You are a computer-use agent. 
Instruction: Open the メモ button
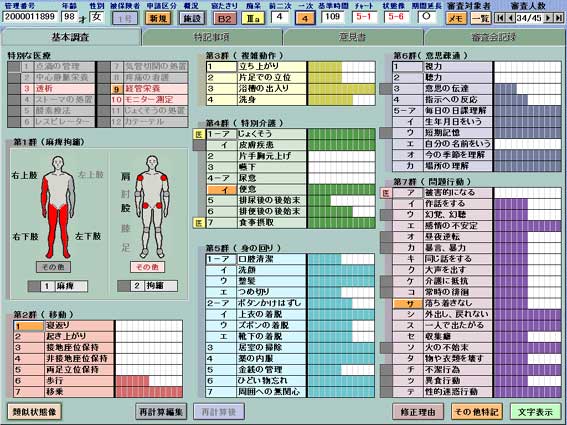[456, 18]
